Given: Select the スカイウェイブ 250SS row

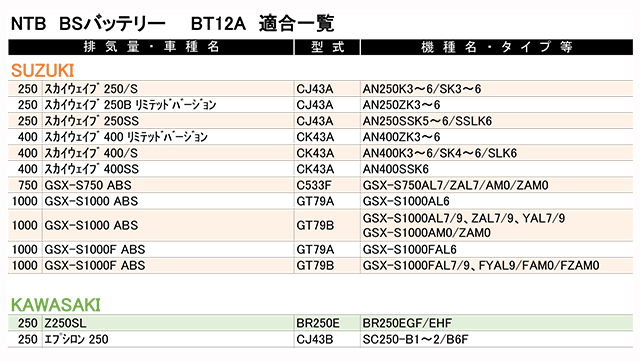Looking at the screenshot, I should coord(320,121).
